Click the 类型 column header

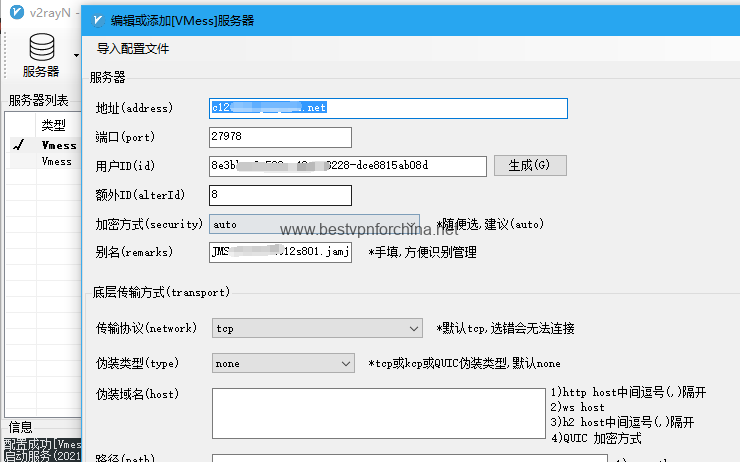[53, 125]
